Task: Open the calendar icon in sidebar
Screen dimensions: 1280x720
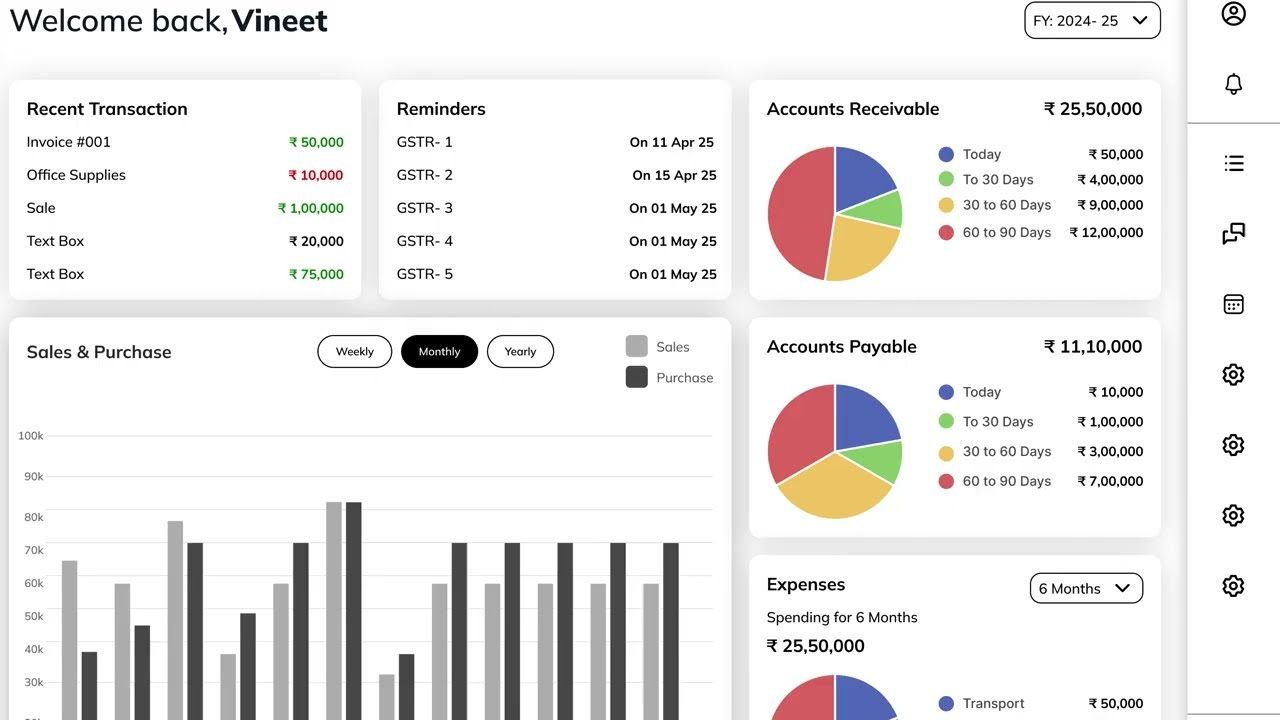Action: (x=1233, y=305)
